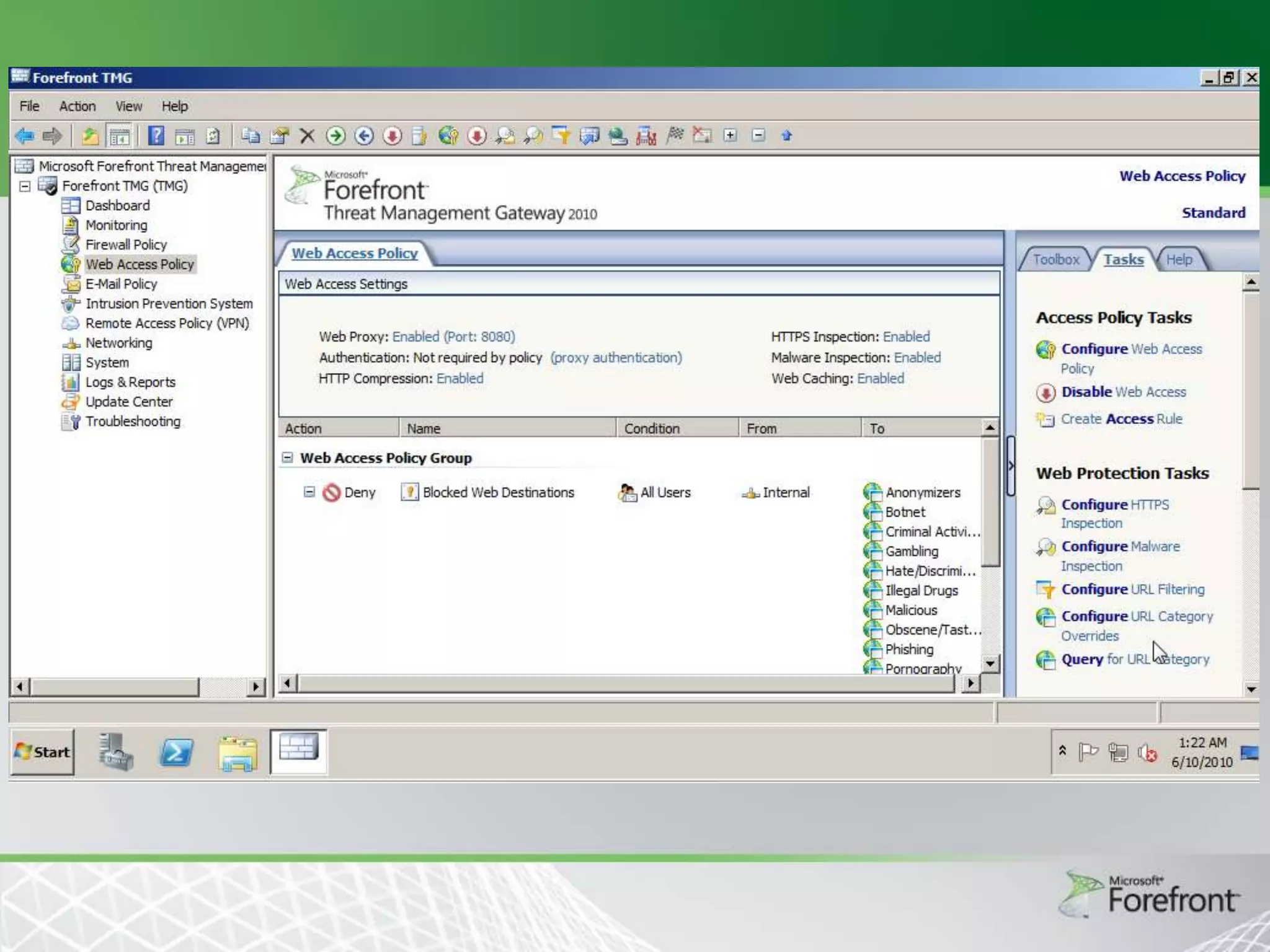Click the HTTPS Inspection Enabled link

pos(906,337)
